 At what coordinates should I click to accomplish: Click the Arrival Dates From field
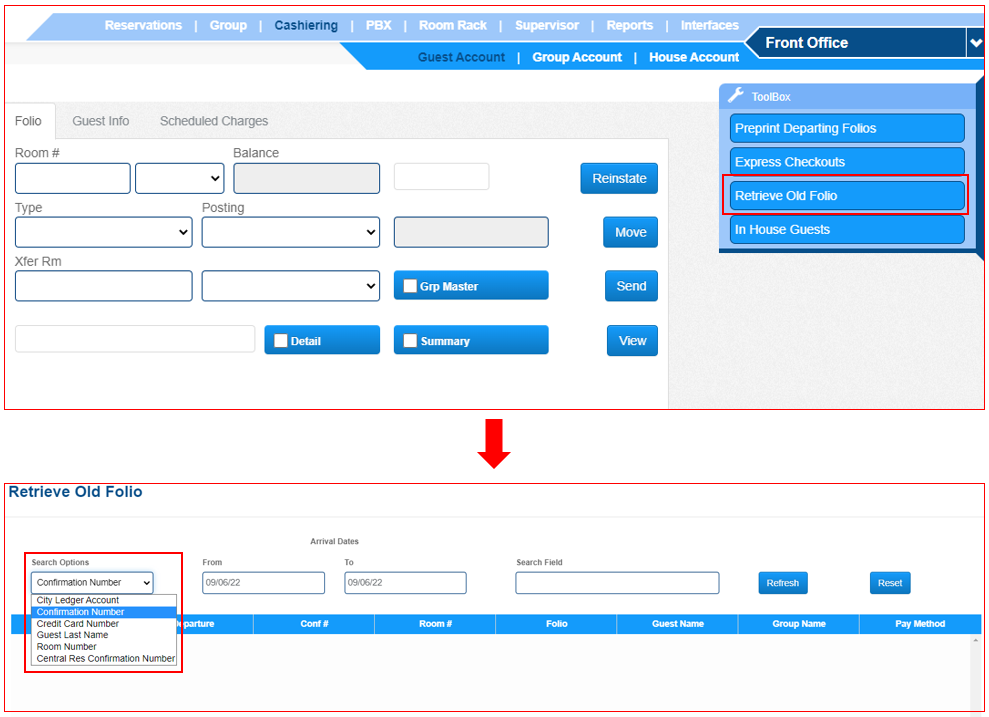pyautogui.click(x=263, y=583)
